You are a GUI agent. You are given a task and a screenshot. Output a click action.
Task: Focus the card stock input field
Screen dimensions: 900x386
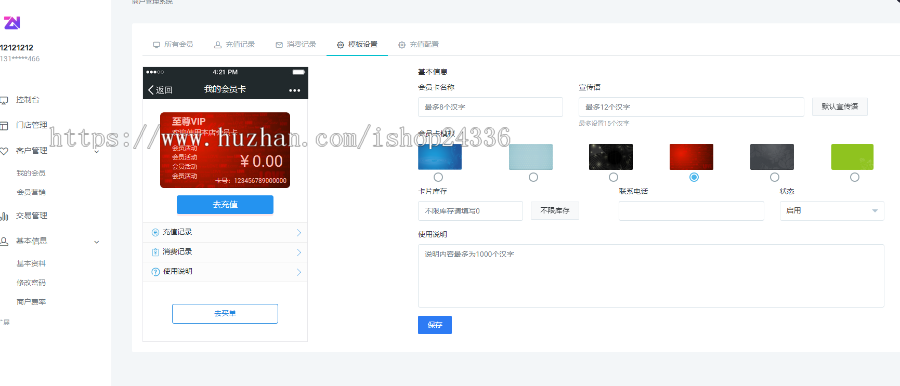click(x=471, y=211)
